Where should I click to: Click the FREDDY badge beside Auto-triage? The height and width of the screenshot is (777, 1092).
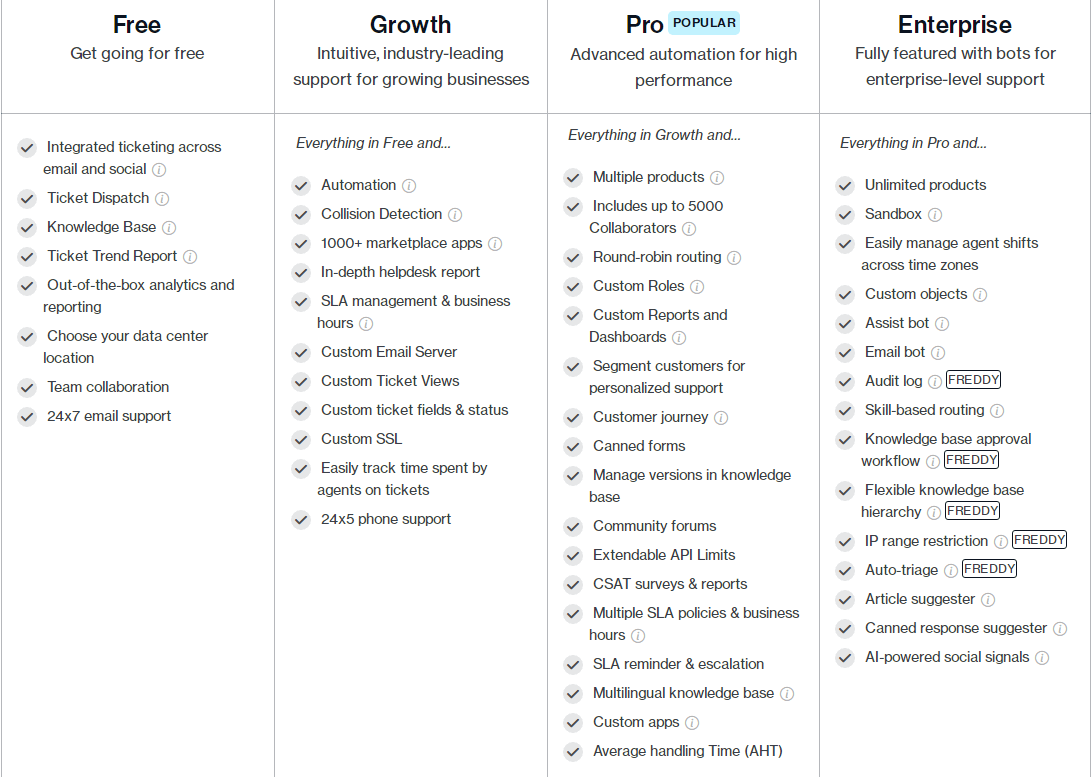(989, 569)
